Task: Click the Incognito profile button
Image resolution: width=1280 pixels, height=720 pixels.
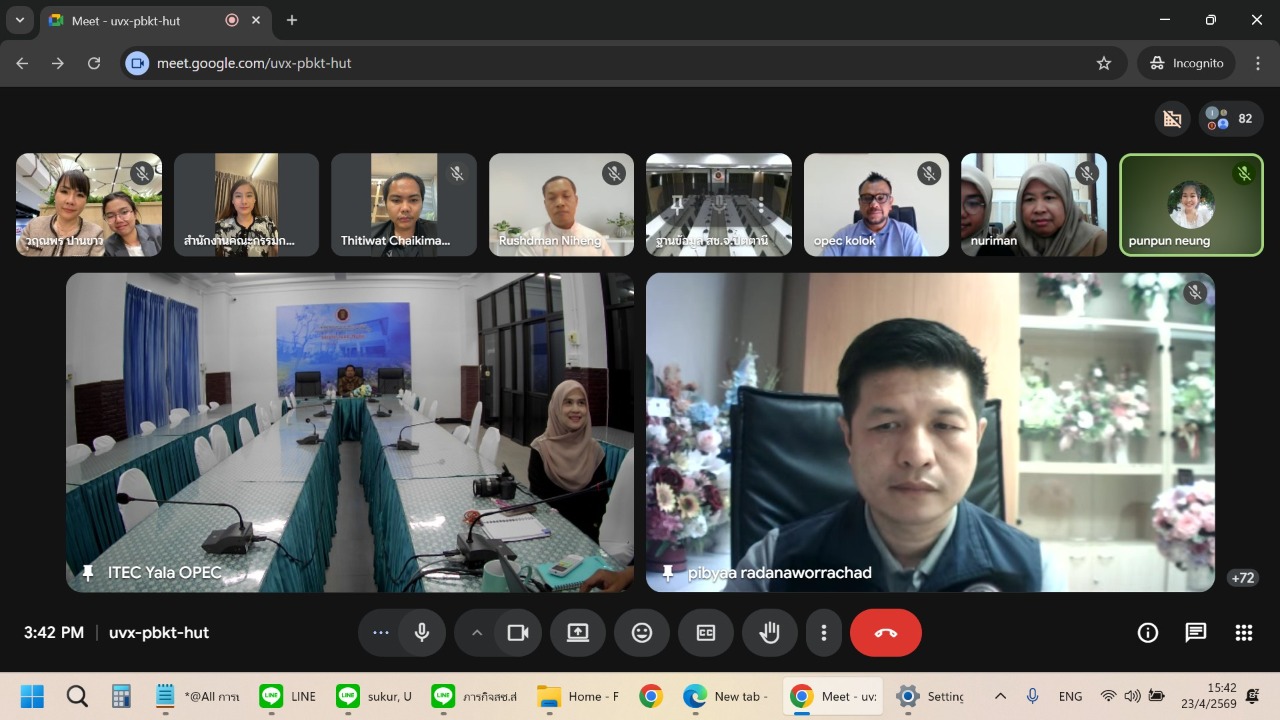Action: [x=1186, y=63]
